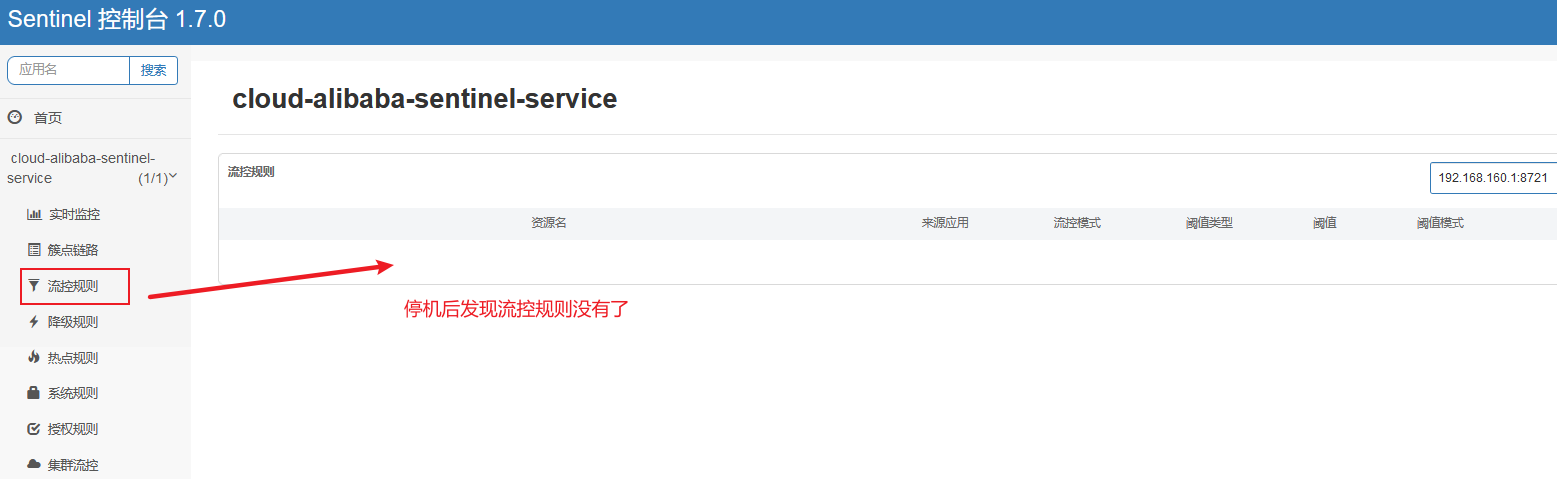1557x479 pixels.
Task: Click the real-time monitoring bar chart icon
Action: [34, 214]
